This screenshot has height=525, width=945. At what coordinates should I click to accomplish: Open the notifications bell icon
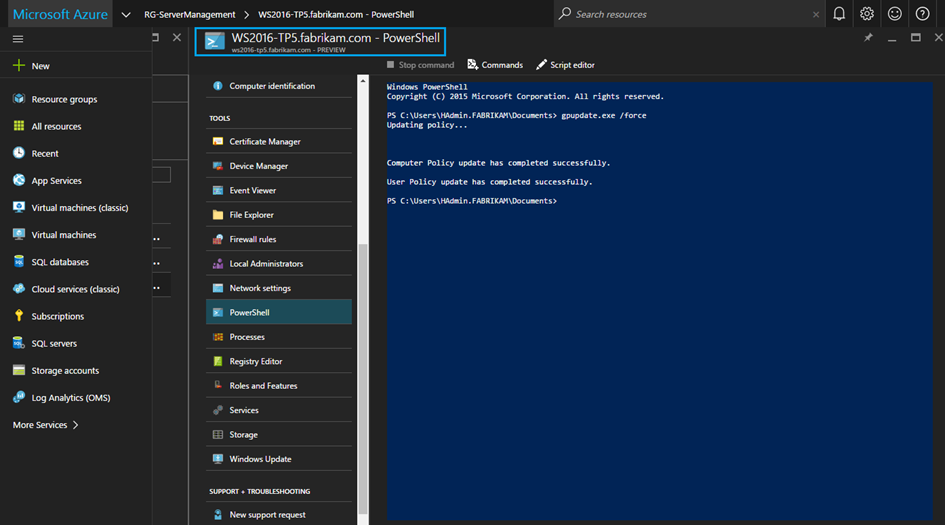838,14
